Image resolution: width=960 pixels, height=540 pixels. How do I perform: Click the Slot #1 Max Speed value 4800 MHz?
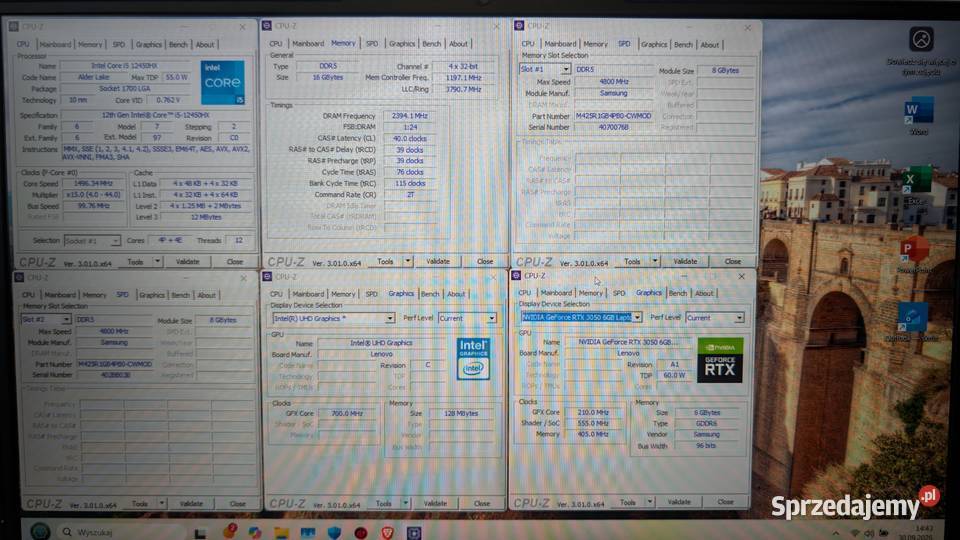[613, 81]
